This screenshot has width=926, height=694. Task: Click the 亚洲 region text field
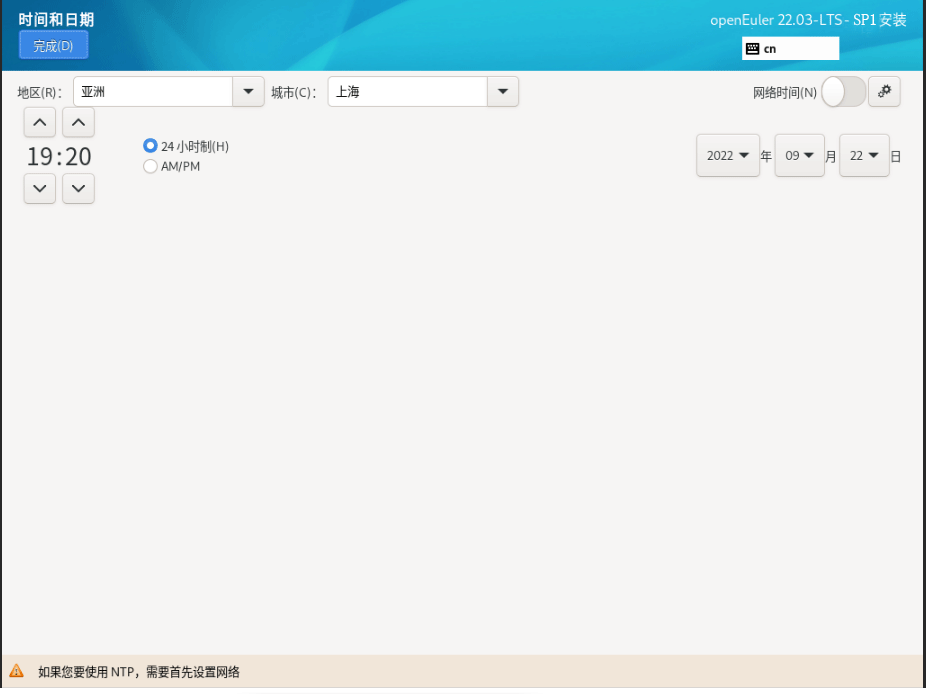click(153, 92)
